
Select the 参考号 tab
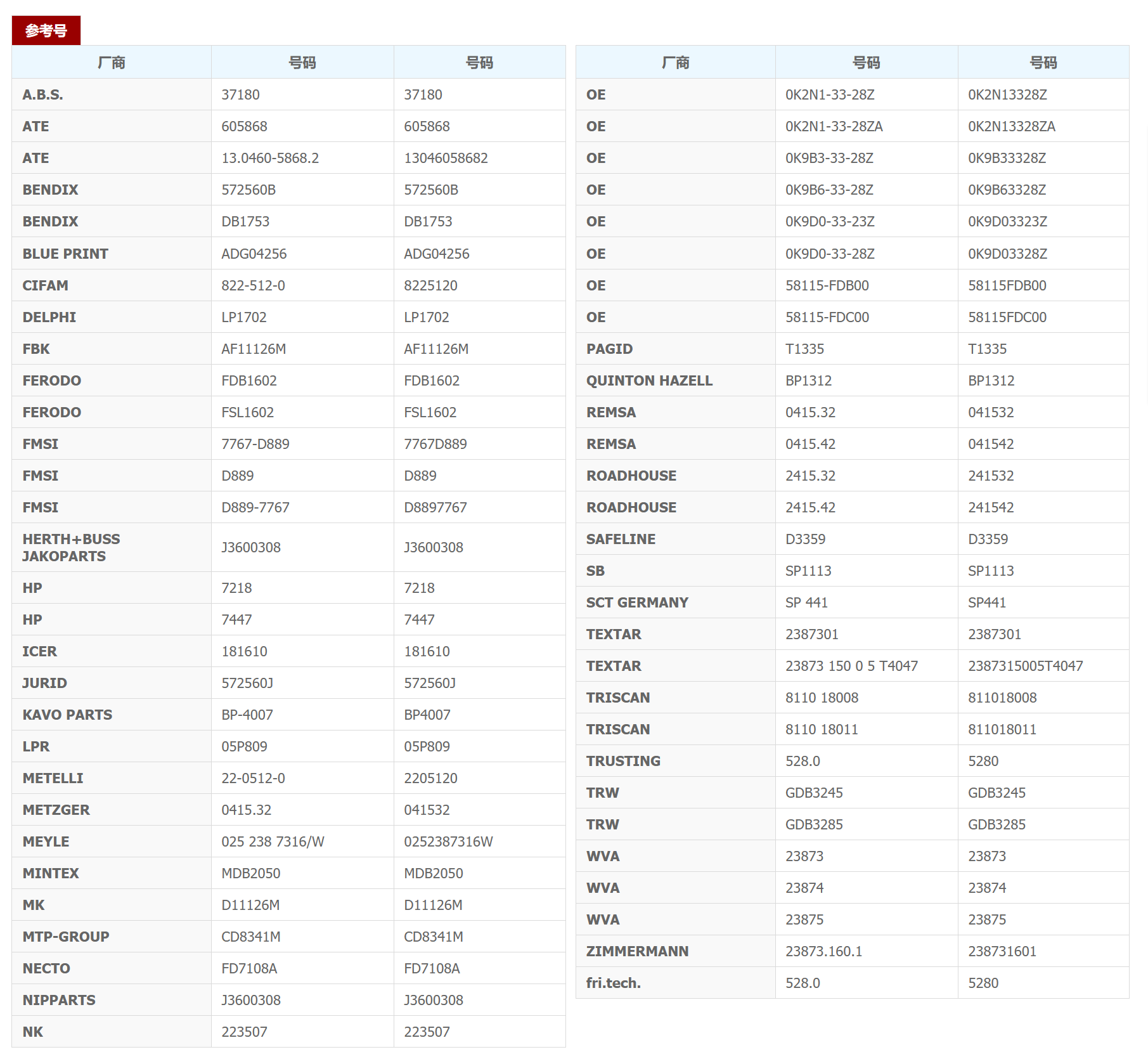point(46,30)
